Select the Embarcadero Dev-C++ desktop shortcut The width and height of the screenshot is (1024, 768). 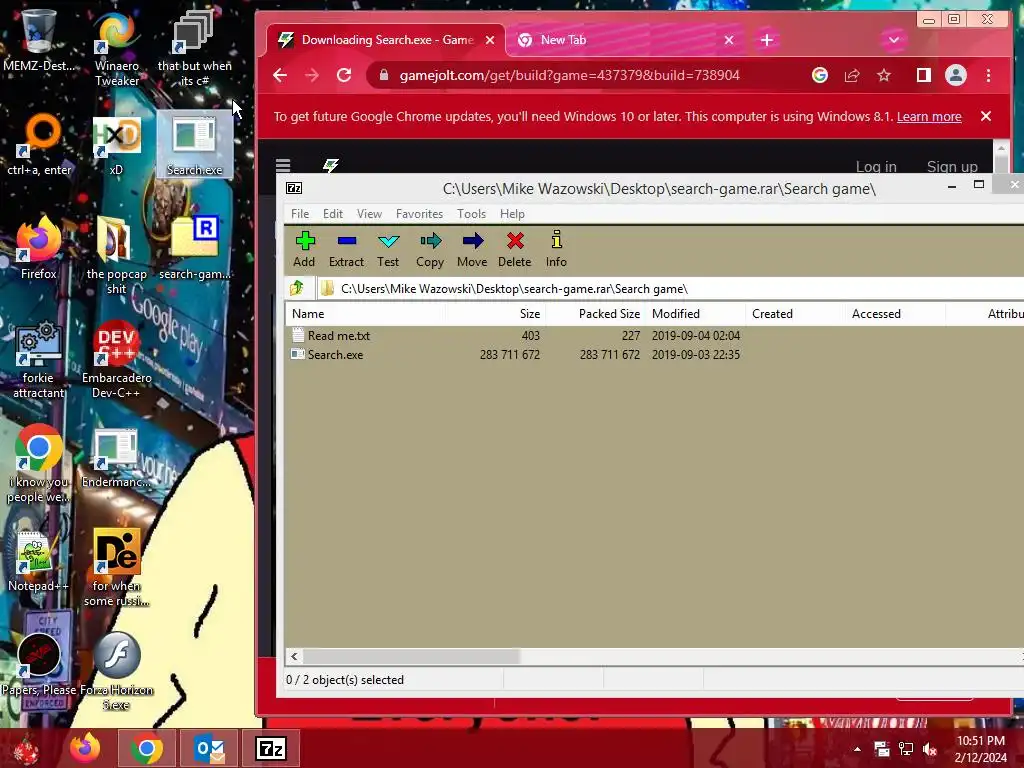(116, 359)
